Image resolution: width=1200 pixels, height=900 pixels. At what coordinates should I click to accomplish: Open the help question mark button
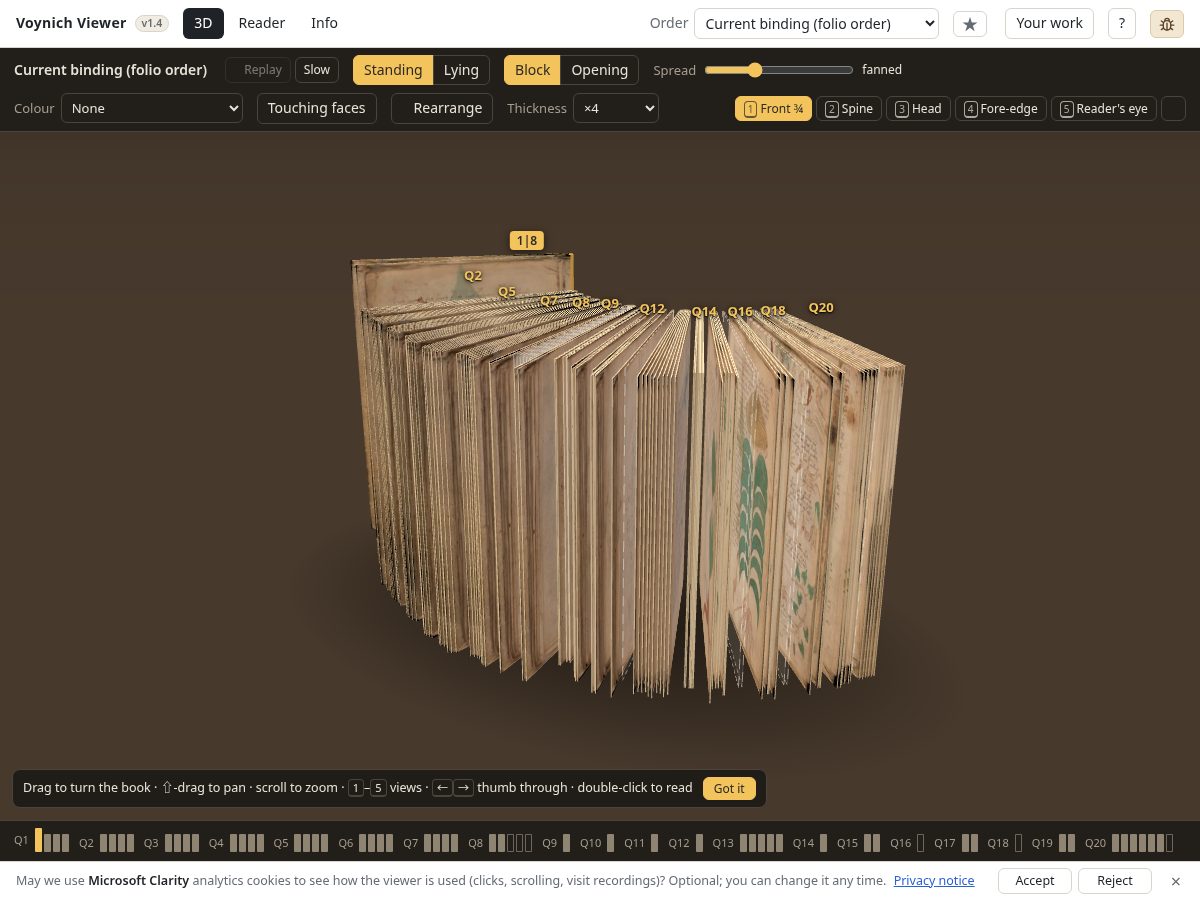[x=1122, y=23]
